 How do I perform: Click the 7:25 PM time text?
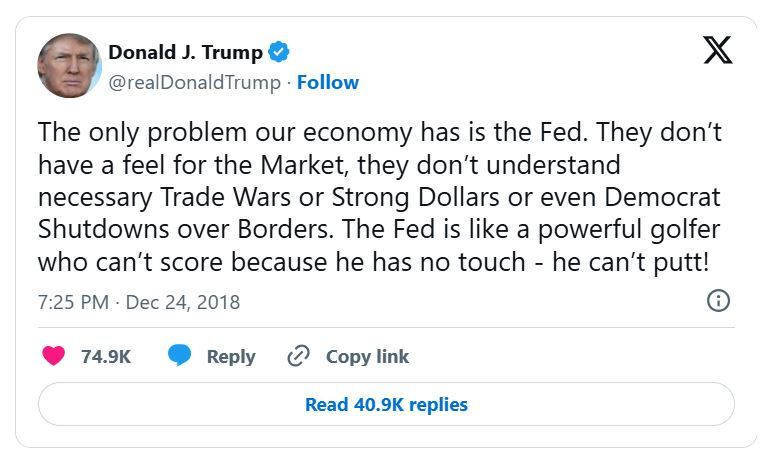[x=73, y=301]
